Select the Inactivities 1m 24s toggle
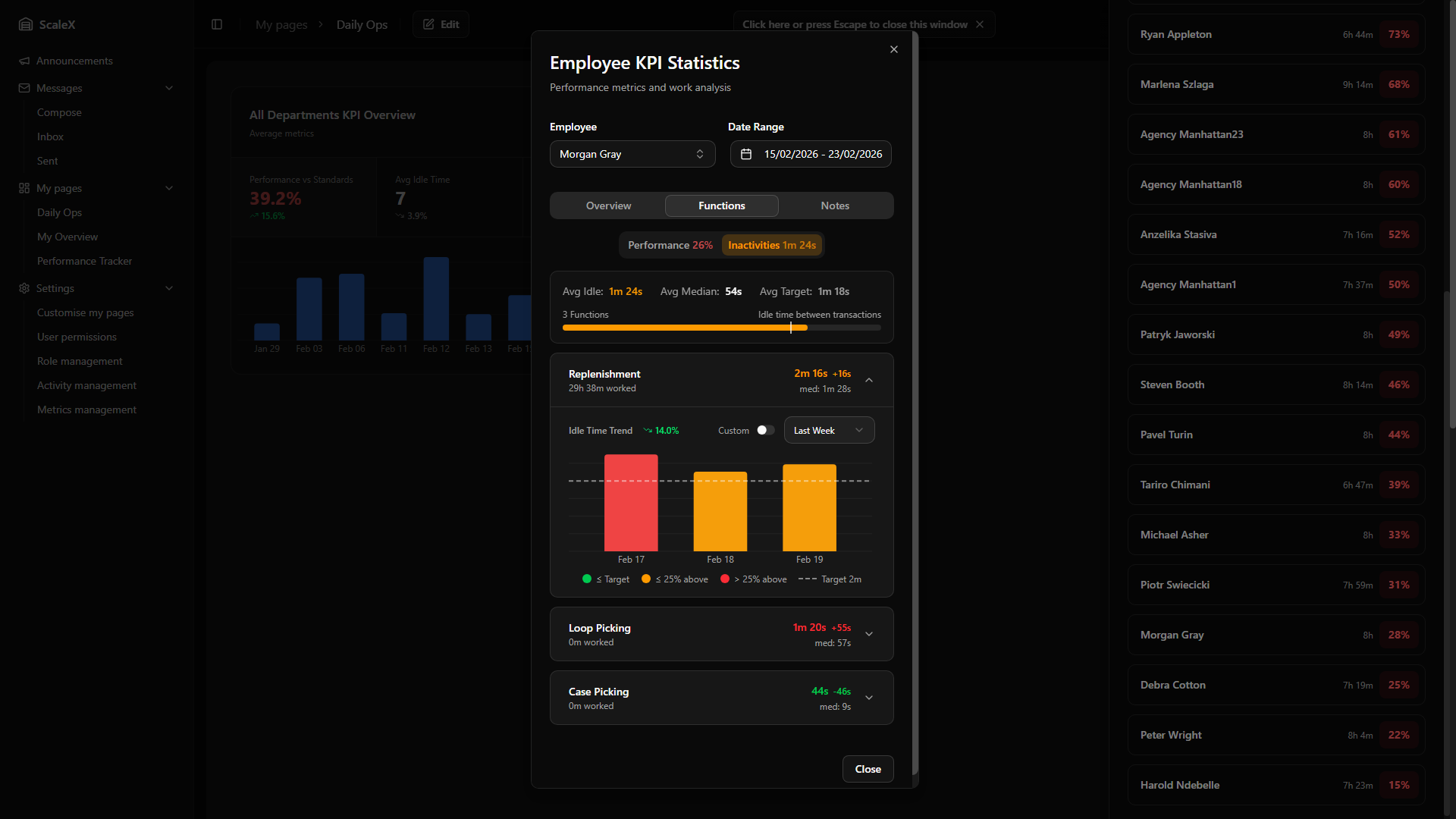 click(771, 245)
